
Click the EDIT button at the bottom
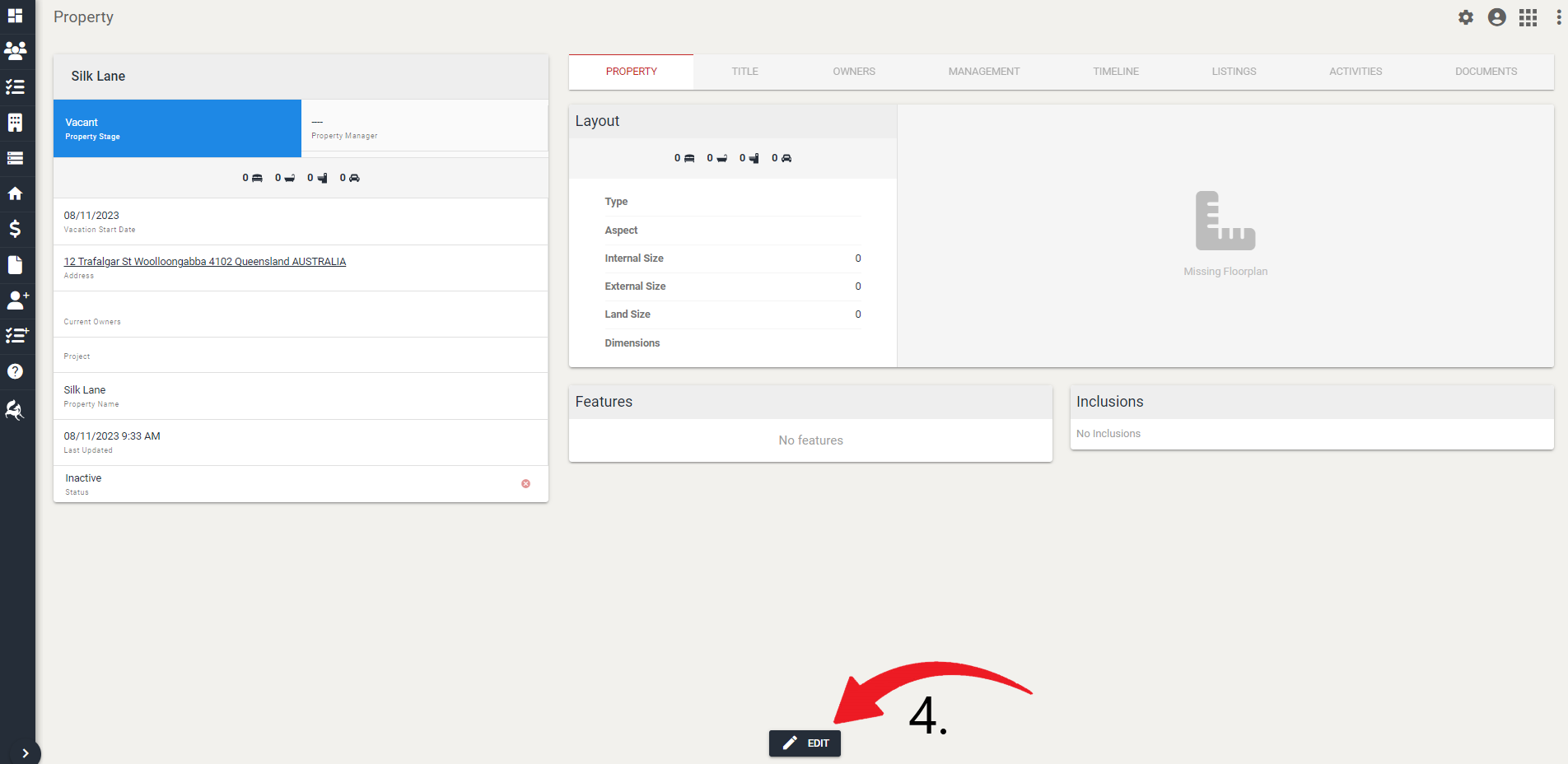pos(805,743)
